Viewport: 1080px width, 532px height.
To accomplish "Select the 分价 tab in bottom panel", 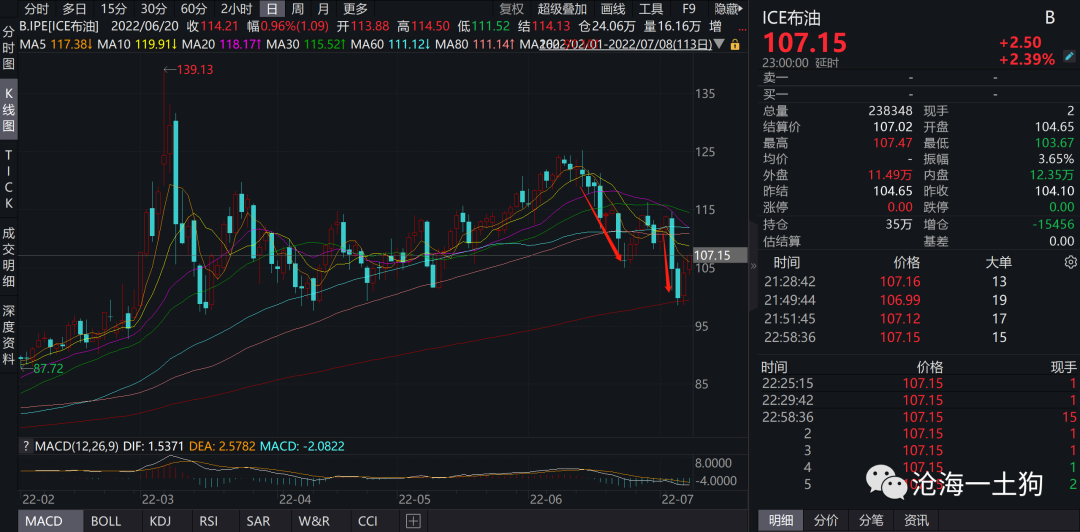I will (826, 521).
